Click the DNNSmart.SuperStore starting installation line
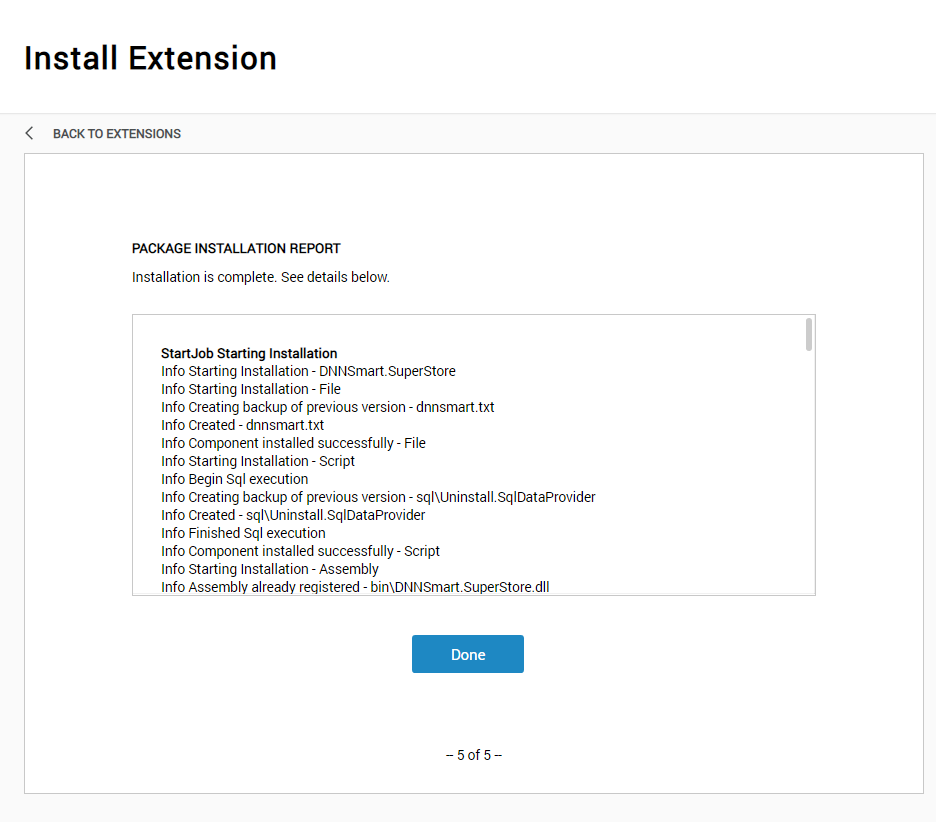 (x=308, y=371)
